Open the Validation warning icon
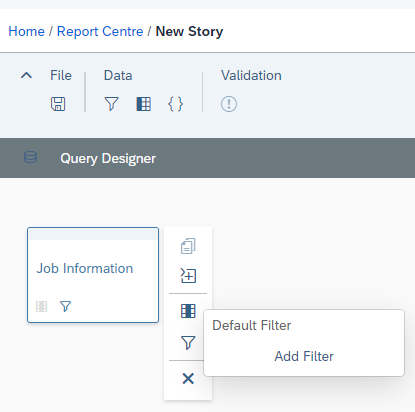The height and width of the screenshot is (412, 415). pos(229,104)
